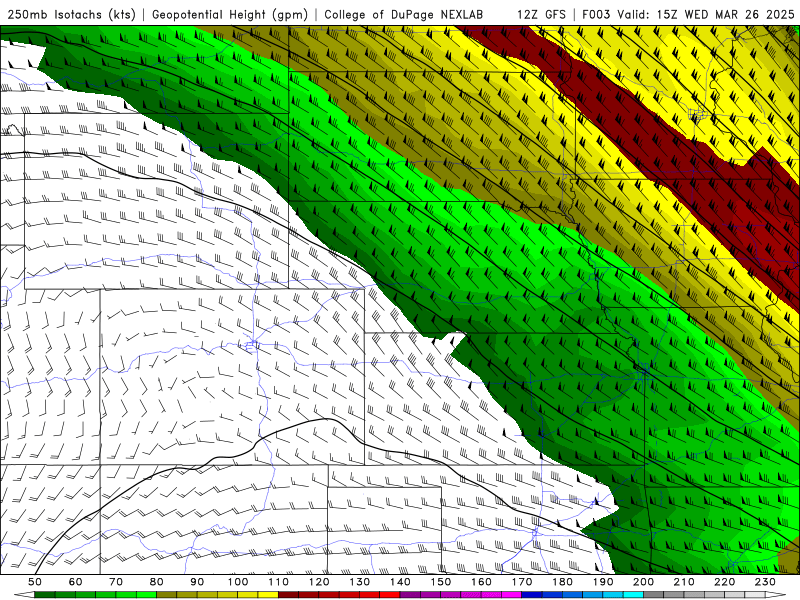The image size is (800, 600).
Task: Click the '12Z GFS' model run text
Action: tap(541, 15)
